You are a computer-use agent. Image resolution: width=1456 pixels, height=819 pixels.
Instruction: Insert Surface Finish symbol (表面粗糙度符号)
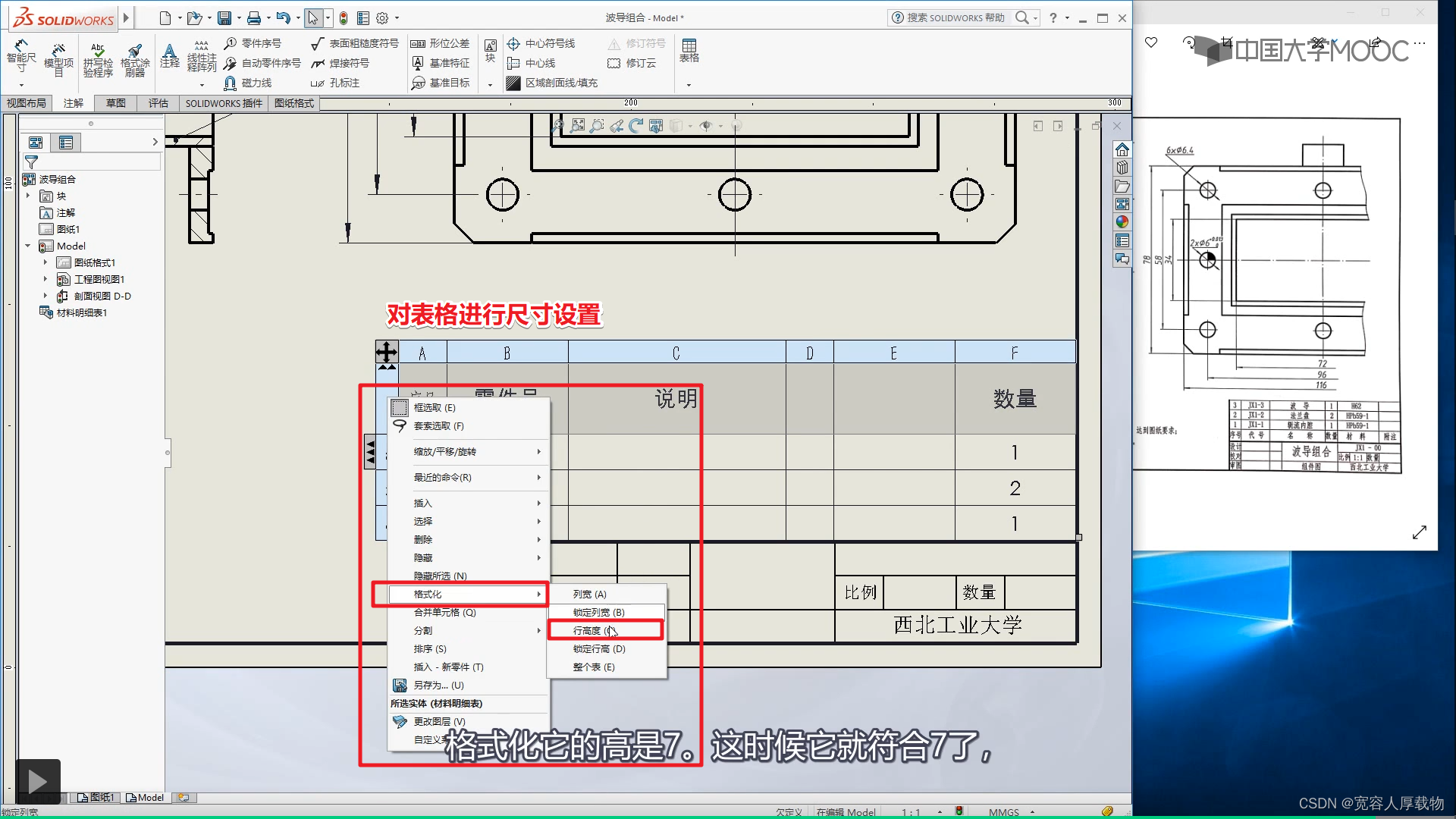(355, 43)
